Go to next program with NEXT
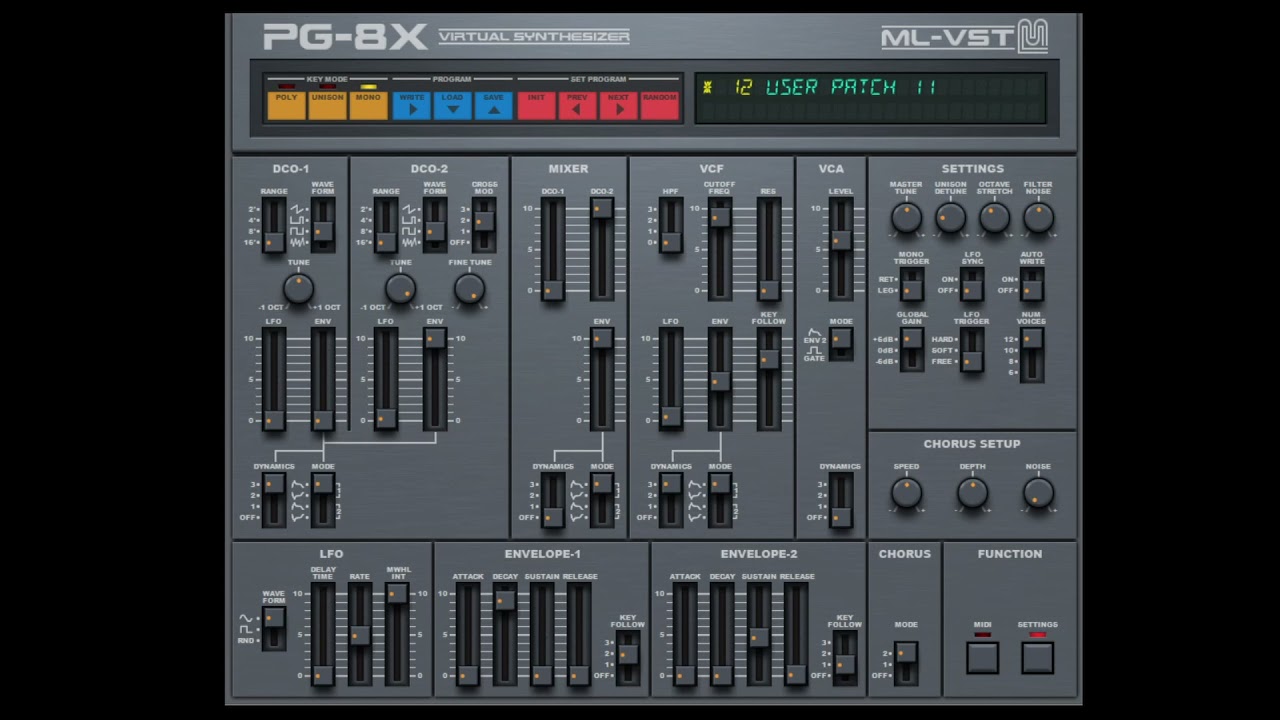 [x=618, y=105]
